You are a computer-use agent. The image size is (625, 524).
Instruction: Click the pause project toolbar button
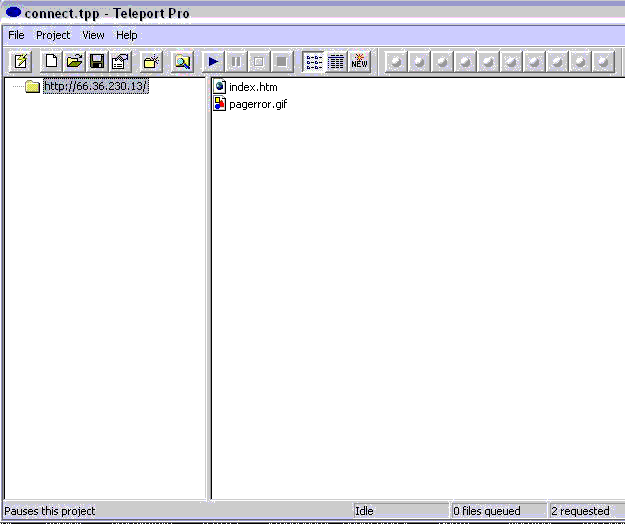pos(236,61)
